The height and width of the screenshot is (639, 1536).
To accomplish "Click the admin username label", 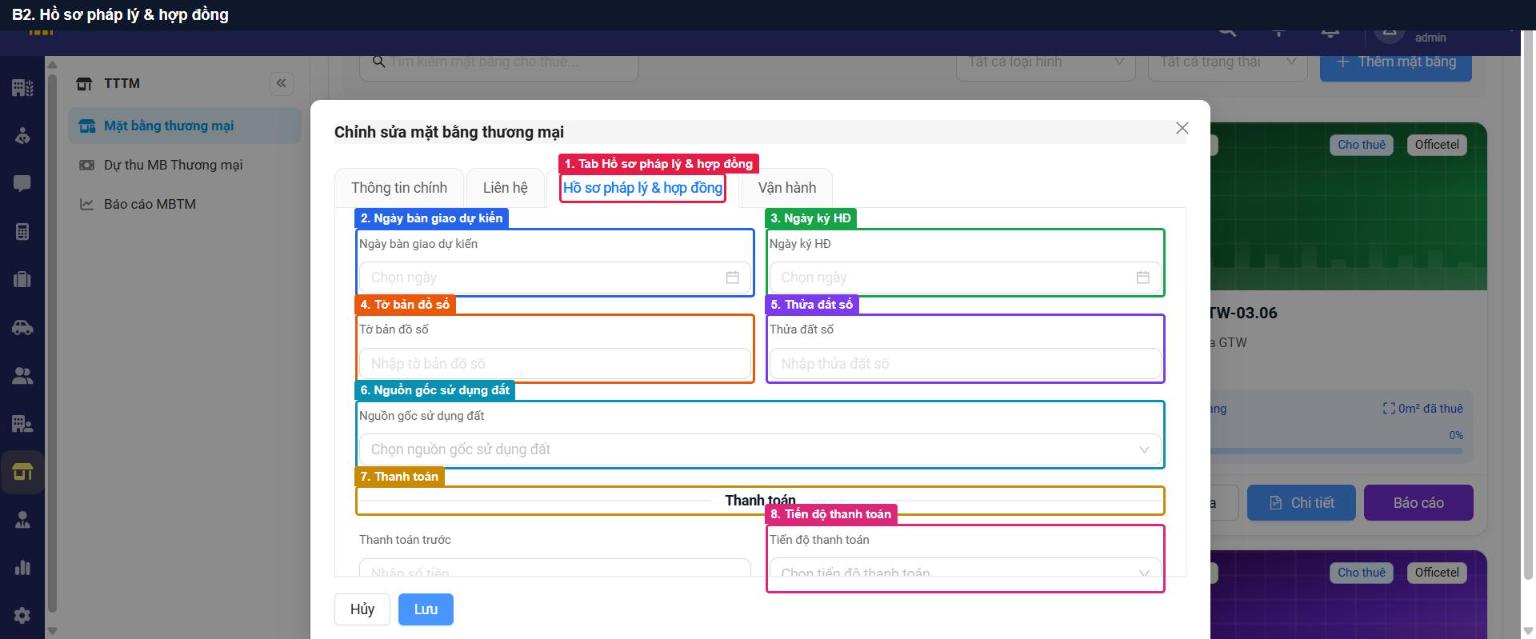I will [x=1430, y=38].
